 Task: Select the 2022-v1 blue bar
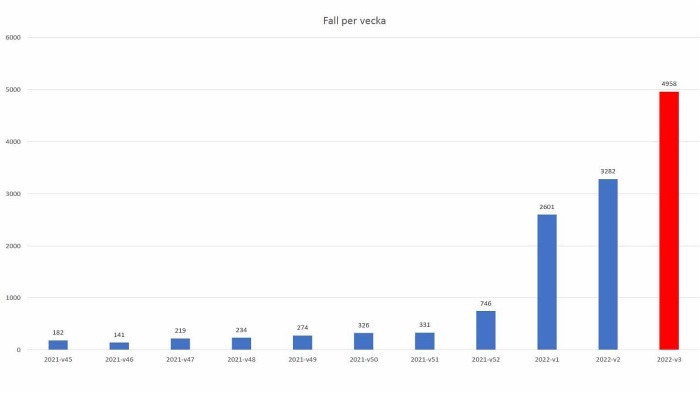[x=547, y=282]
